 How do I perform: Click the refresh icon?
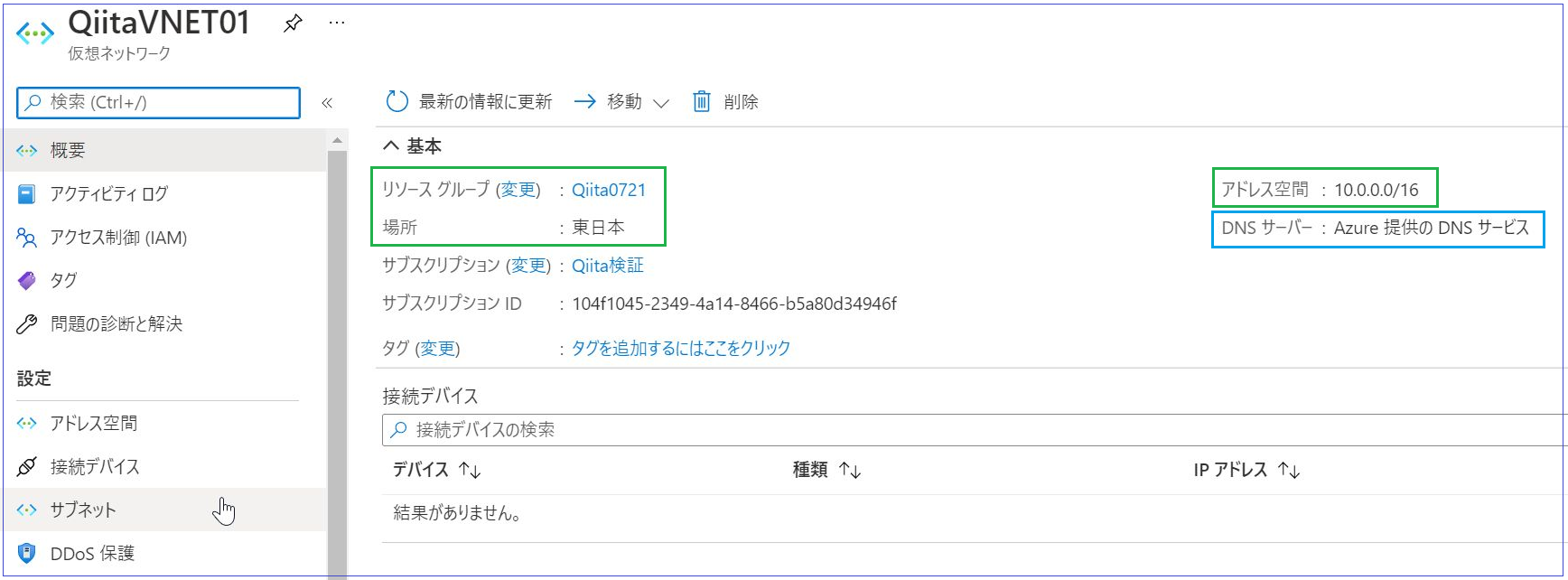pyautogui.click(x=397, y=102)
